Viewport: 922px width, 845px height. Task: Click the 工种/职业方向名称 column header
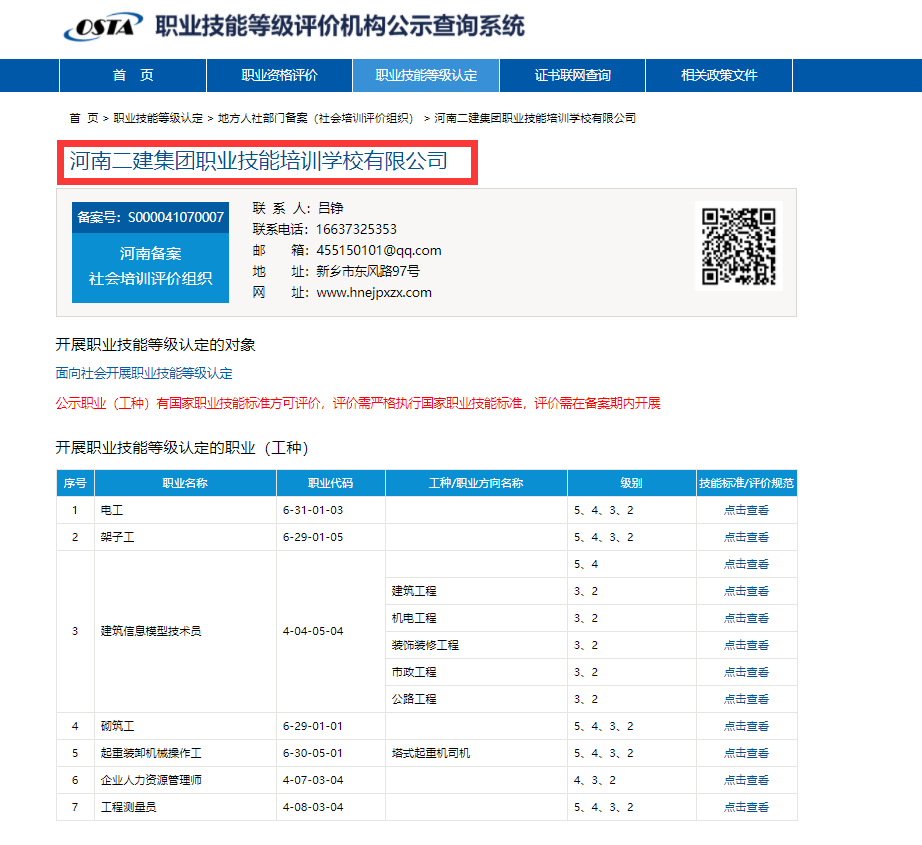coord(476,483)
